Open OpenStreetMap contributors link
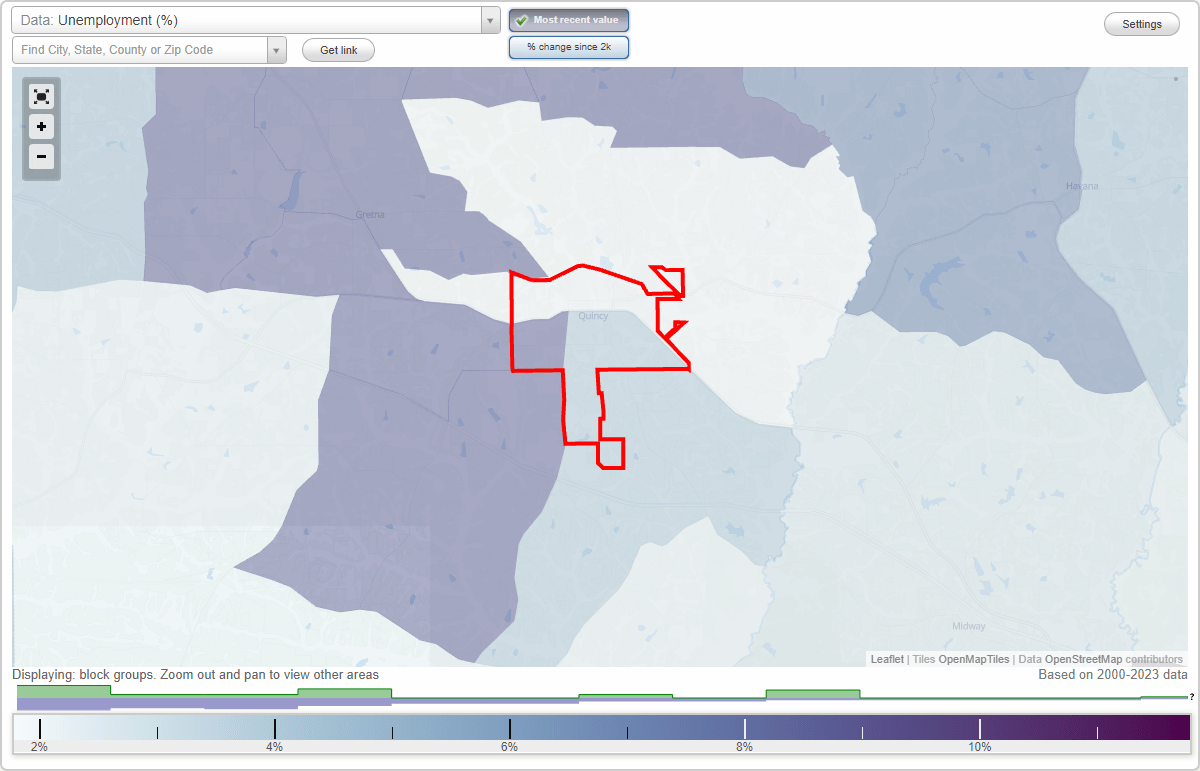Screen dimensions: 1200x771 point(1113,659)
